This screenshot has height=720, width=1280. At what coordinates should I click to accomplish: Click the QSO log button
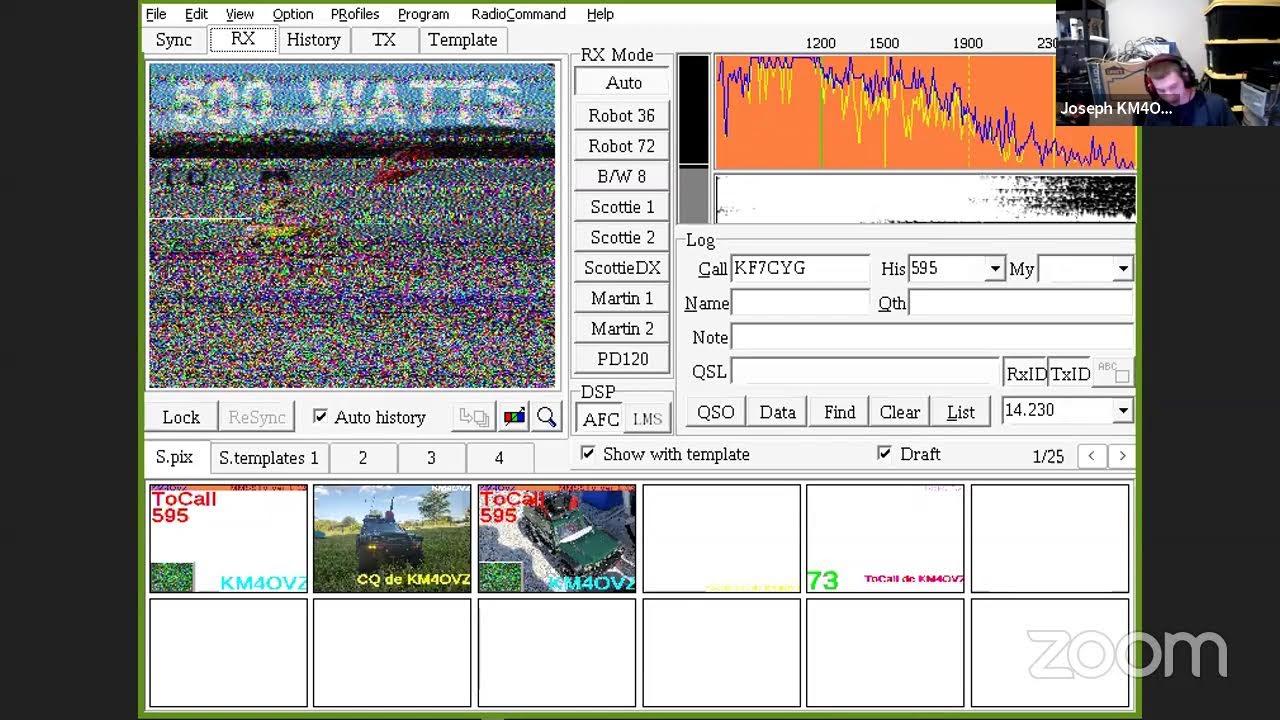click(715, 412)
